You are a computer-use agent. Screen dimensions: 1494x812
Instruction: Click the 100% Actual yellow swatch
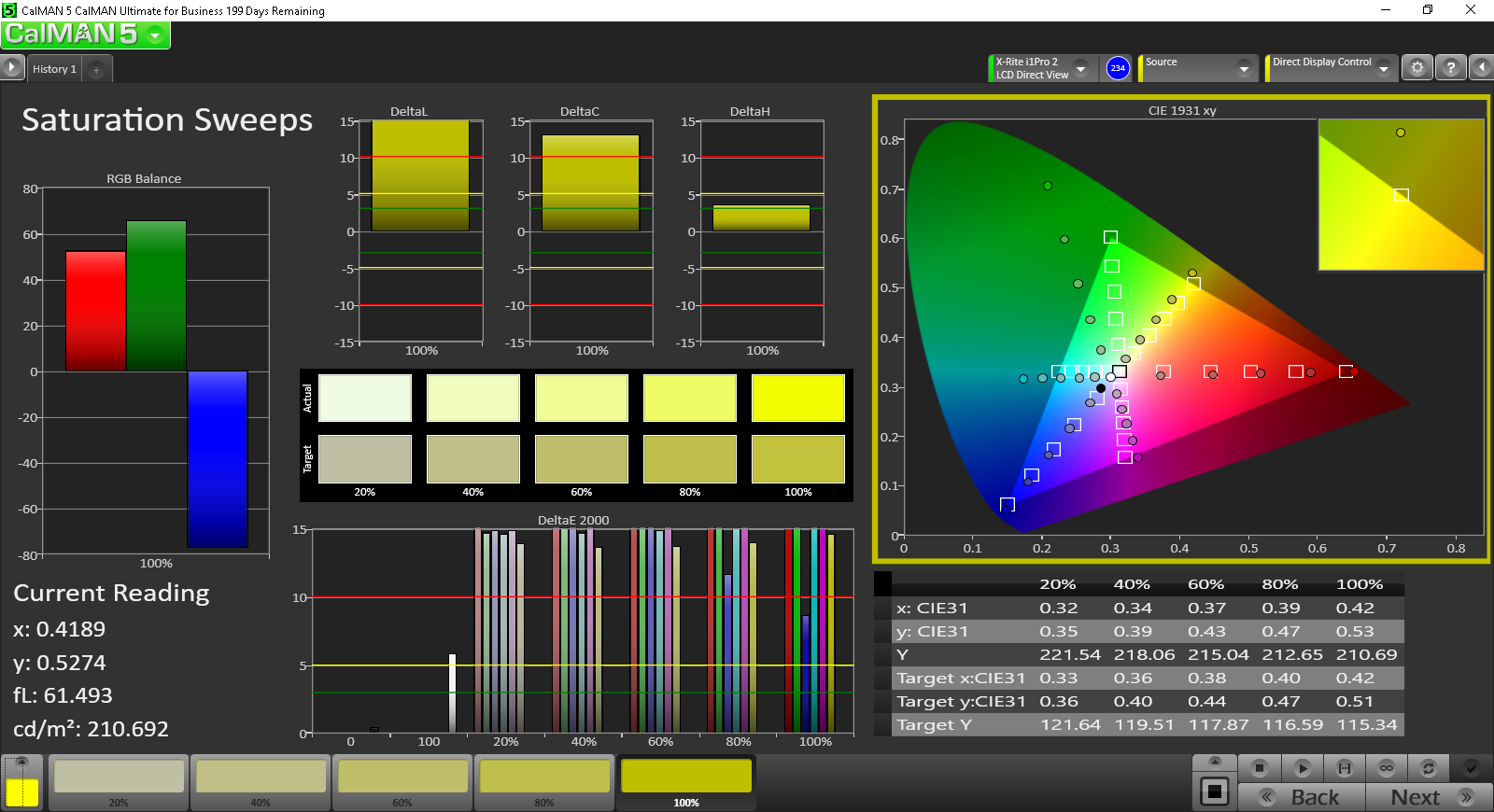798,399
